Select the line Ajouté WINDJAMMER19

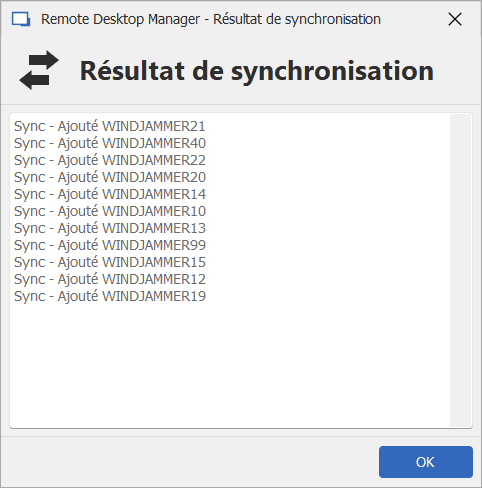(x=110, y=296)
